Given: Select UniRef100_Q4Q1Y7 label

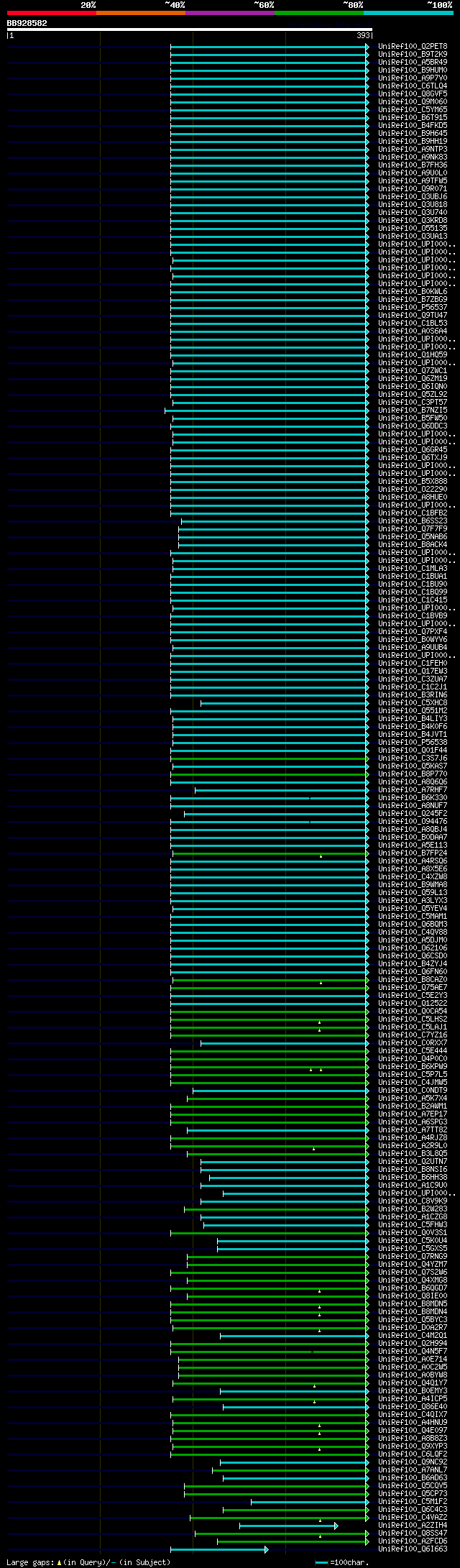Looking at the screenshot, I should coord(413,1383).
